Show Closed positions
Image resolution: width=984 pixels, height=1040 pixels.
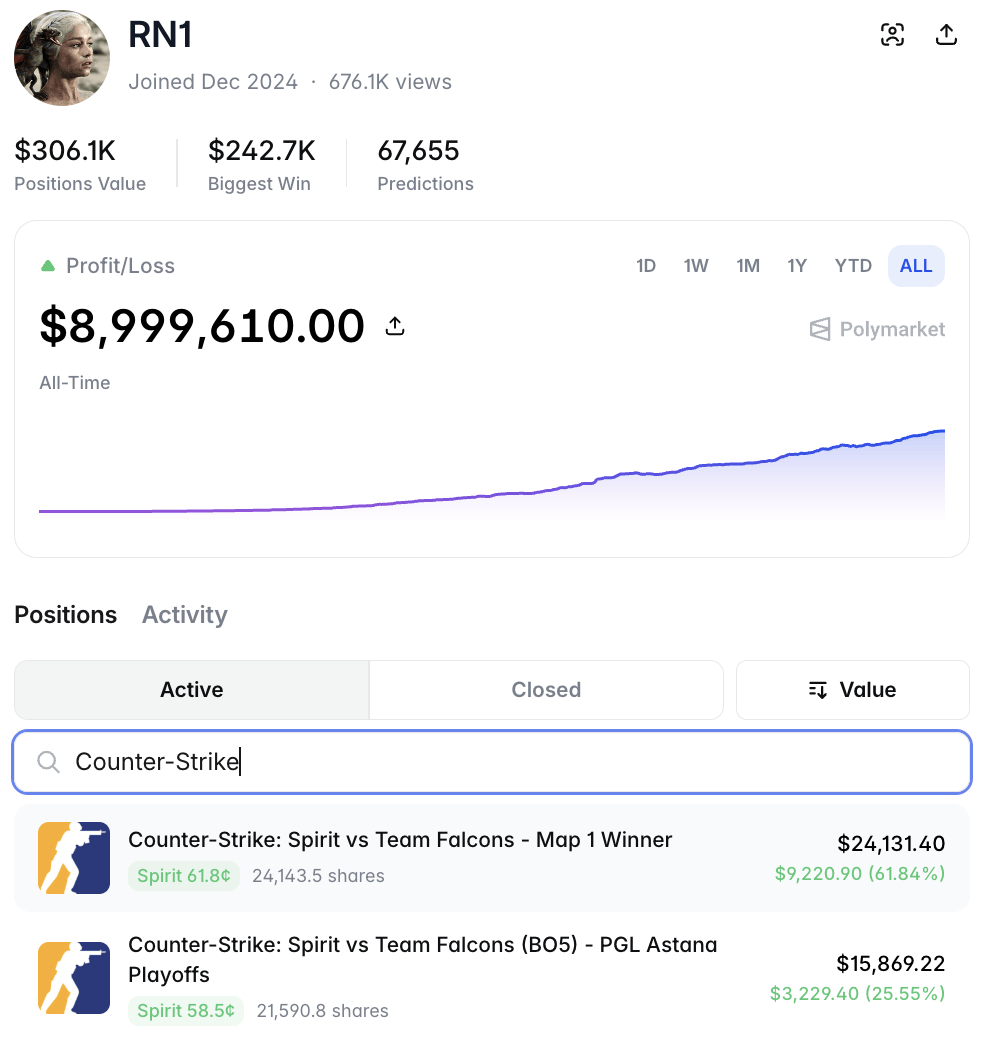[546, 690]
